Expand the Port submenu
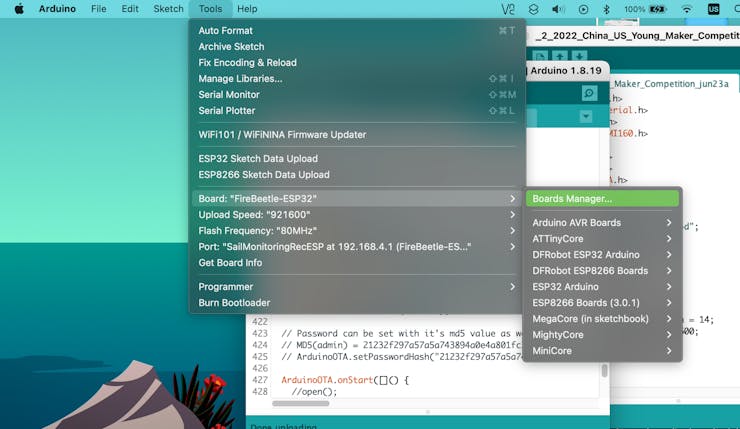 [x=357, y=247]
